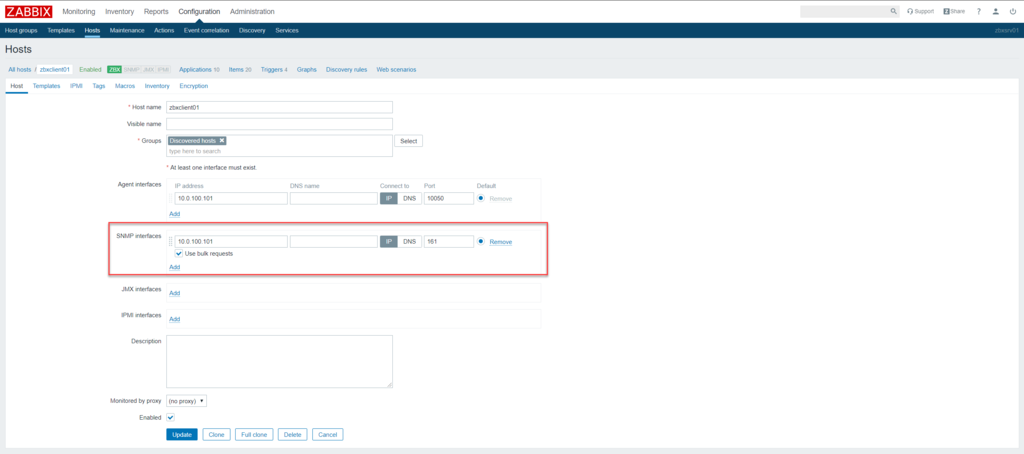
Task: Click the power sign-out icon
Action: [x=1013, y=11]
